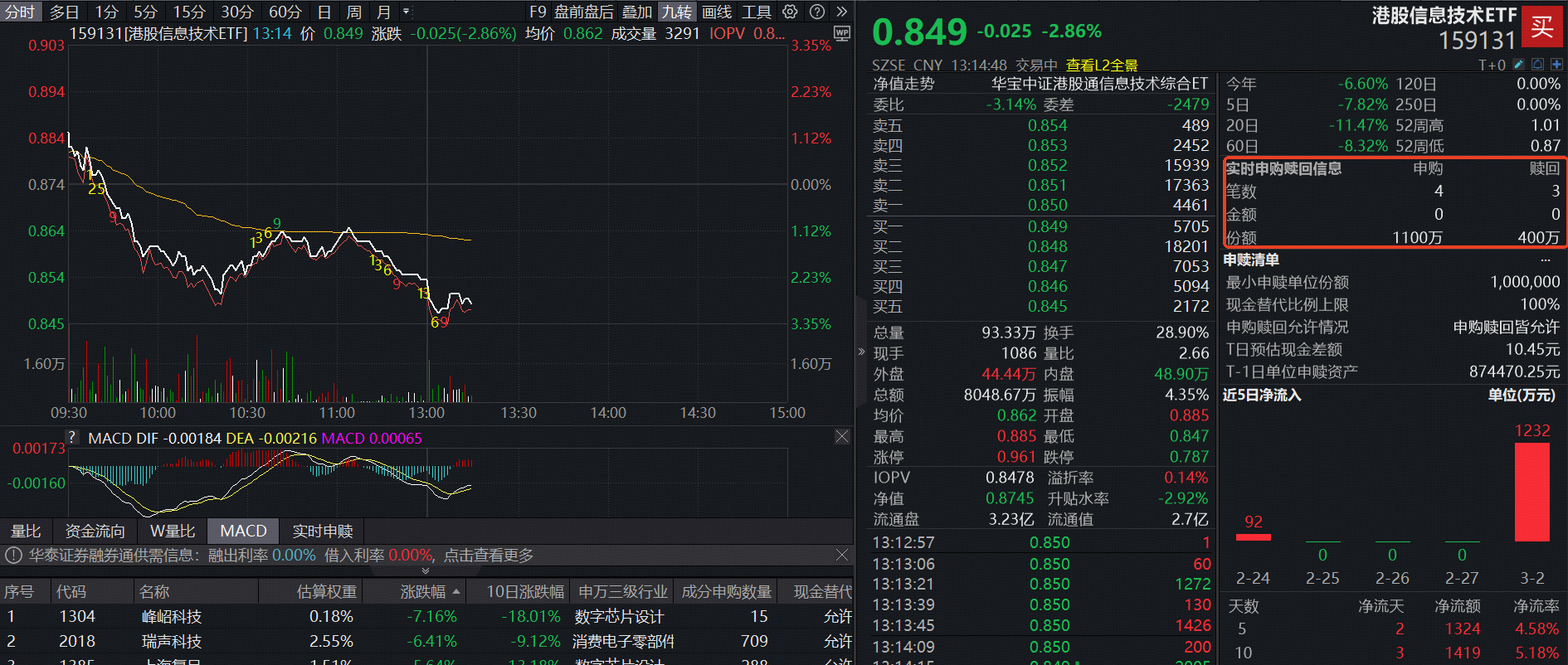
Task: Click the WP monitor icon beside IOPV
Action: click(x=842, y=34)
